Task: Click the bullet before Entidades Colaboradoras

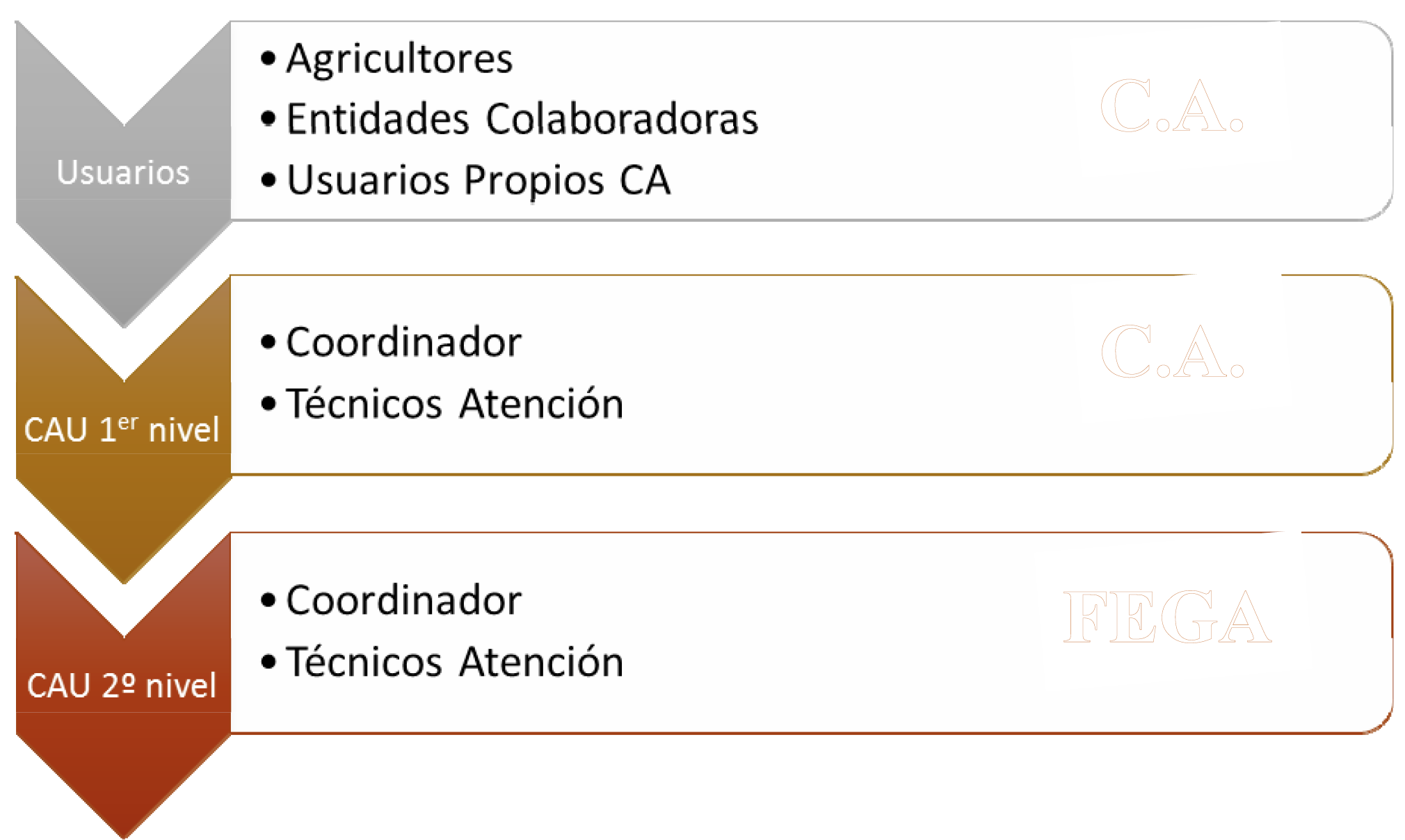Action: [268, 119]
